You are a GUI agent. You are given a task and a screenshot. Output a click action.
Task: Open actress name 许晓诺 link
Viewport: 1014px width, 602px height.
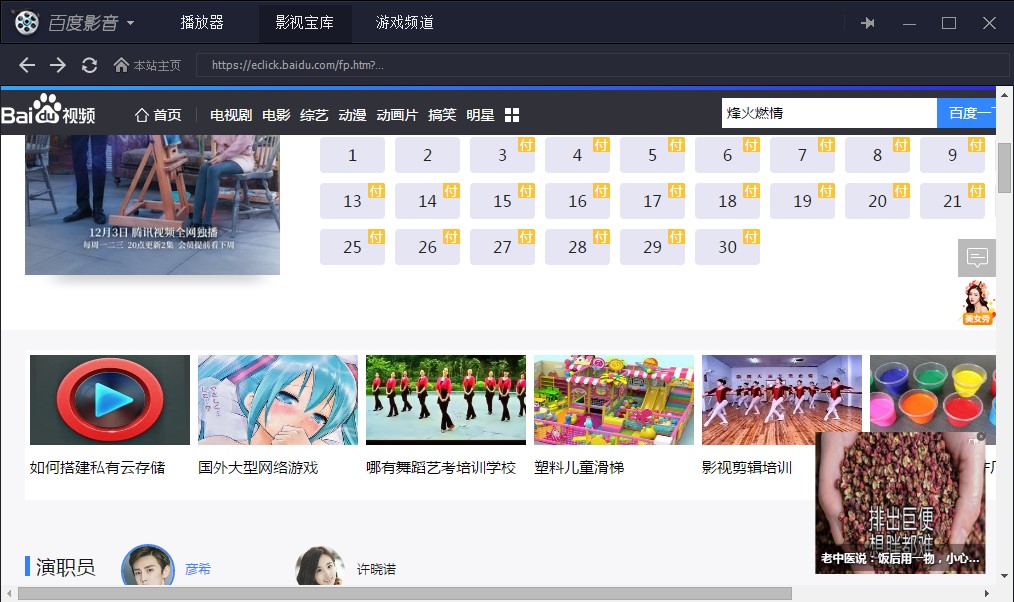(376, 569)
